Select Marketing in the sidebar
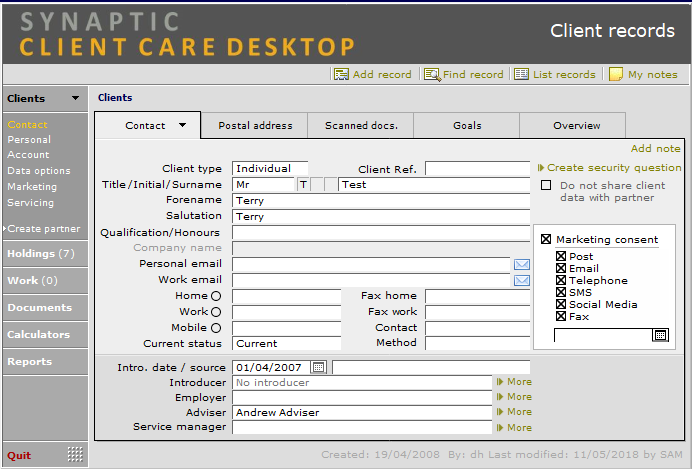Screen dimensions: 692x469 click(32, 187)
